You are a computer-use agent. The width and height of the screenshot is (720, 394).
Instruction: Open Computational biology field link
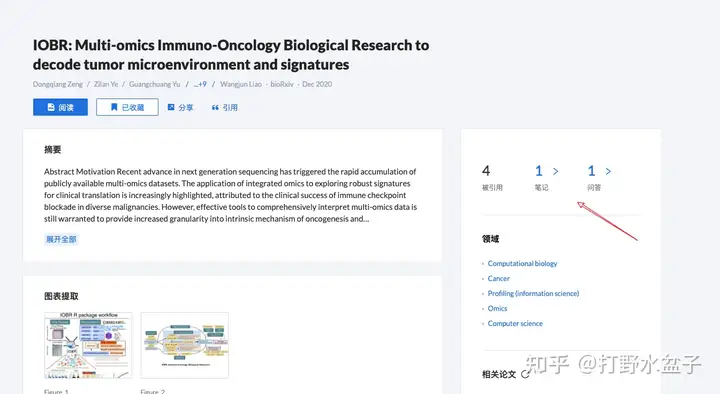[x=523, y=264]
